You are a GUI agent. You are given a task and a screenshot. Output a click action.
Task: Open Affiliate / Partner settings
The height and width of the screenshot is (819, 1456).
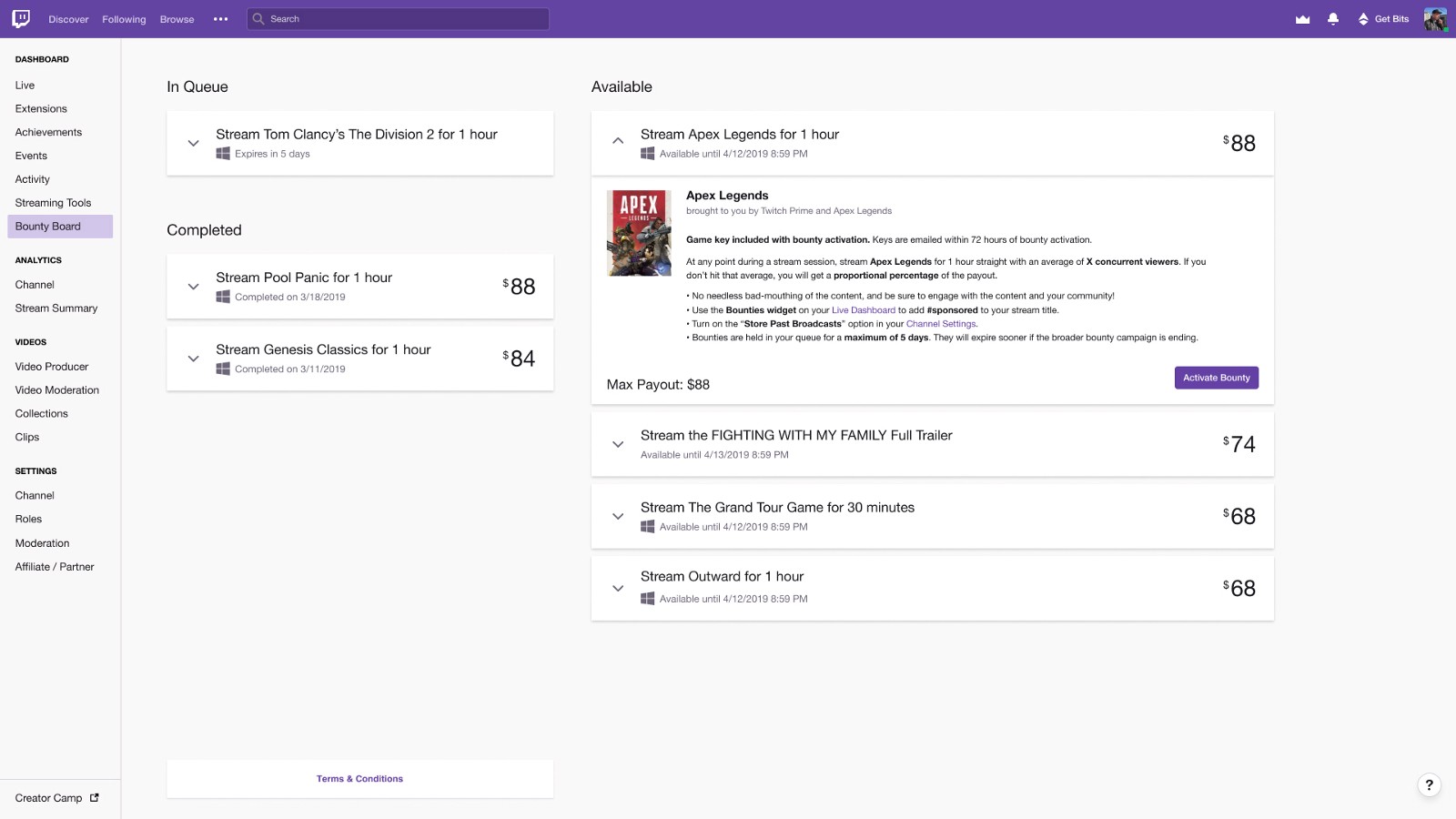tap(55, 567)
